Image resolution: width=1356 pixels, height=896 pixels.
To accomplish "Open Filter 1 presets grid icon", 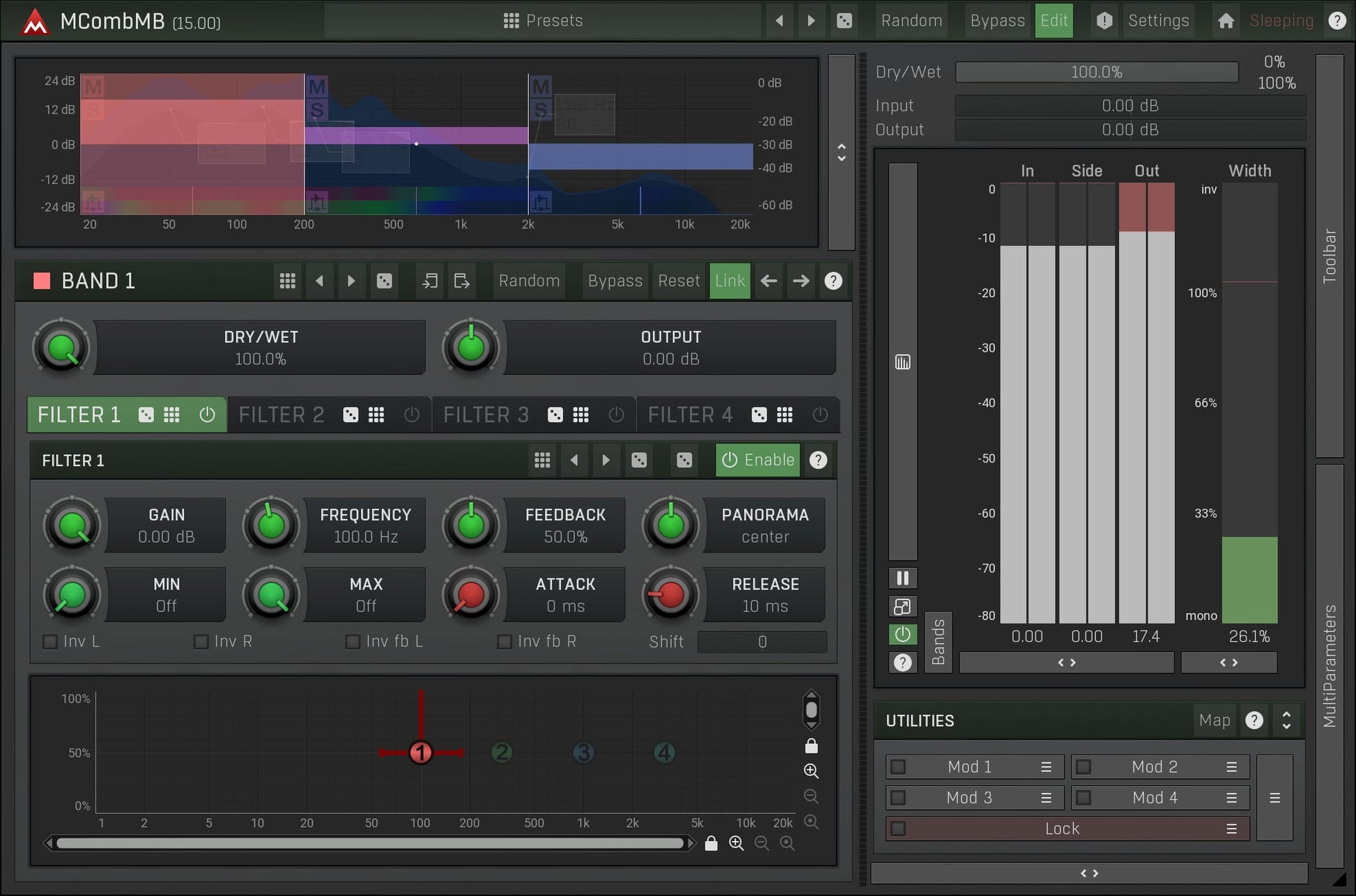I will point(542,460).
